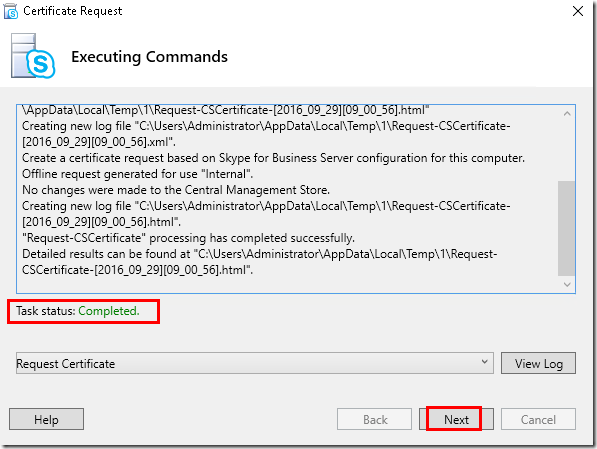Click the Create a certificate request log line
Viewport: 597px width, 449px height.
(273, 158)
